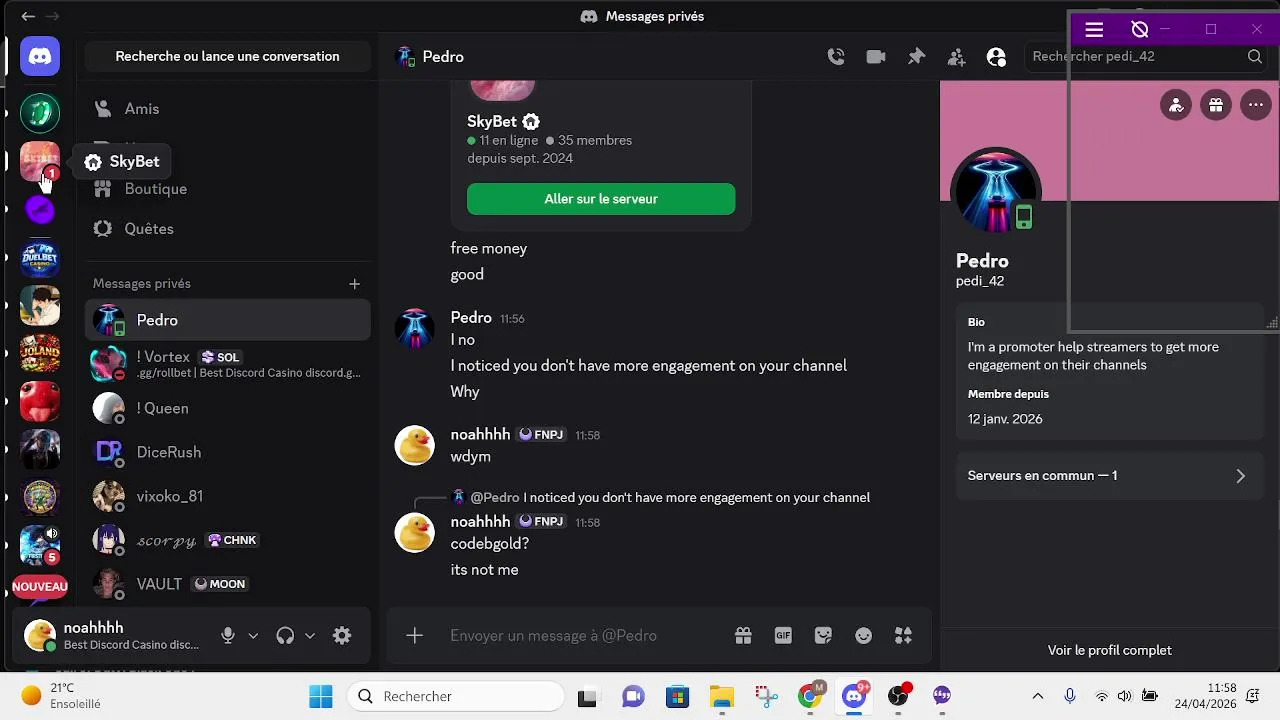This screenshot has width=1280, height=720.
Task: Click the friend status button on Pedro's profile
Action: [x=1176, y=104]
